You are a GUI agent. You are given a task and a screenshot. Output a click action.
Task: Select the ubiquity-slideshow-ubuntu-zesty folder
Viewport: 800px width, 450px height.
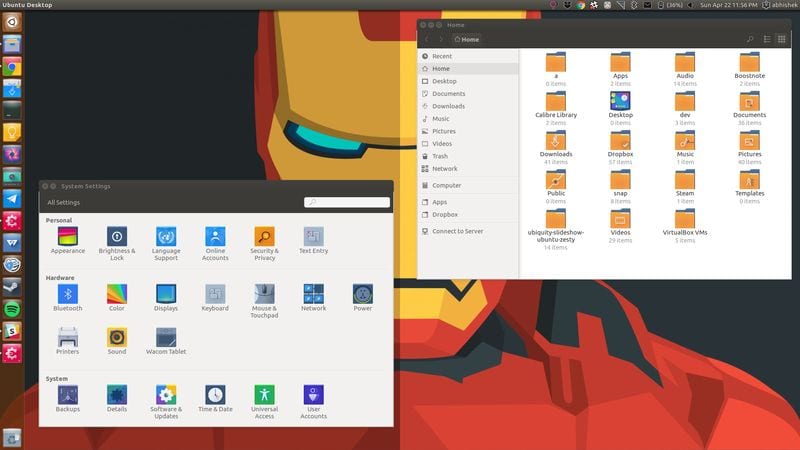pyautogui.click(x=556, y=229)
